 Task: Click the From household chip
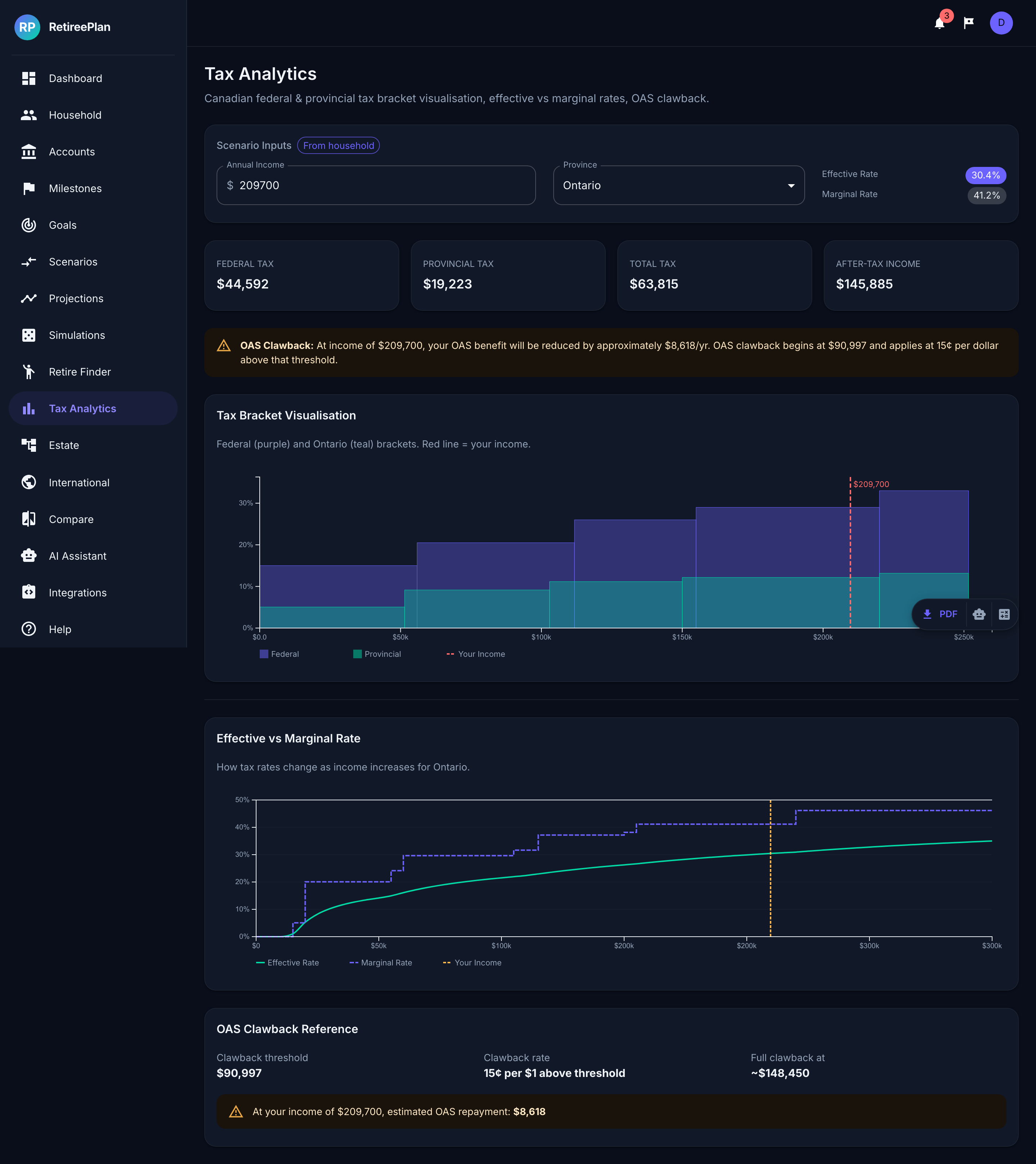(x=338, y=146)
